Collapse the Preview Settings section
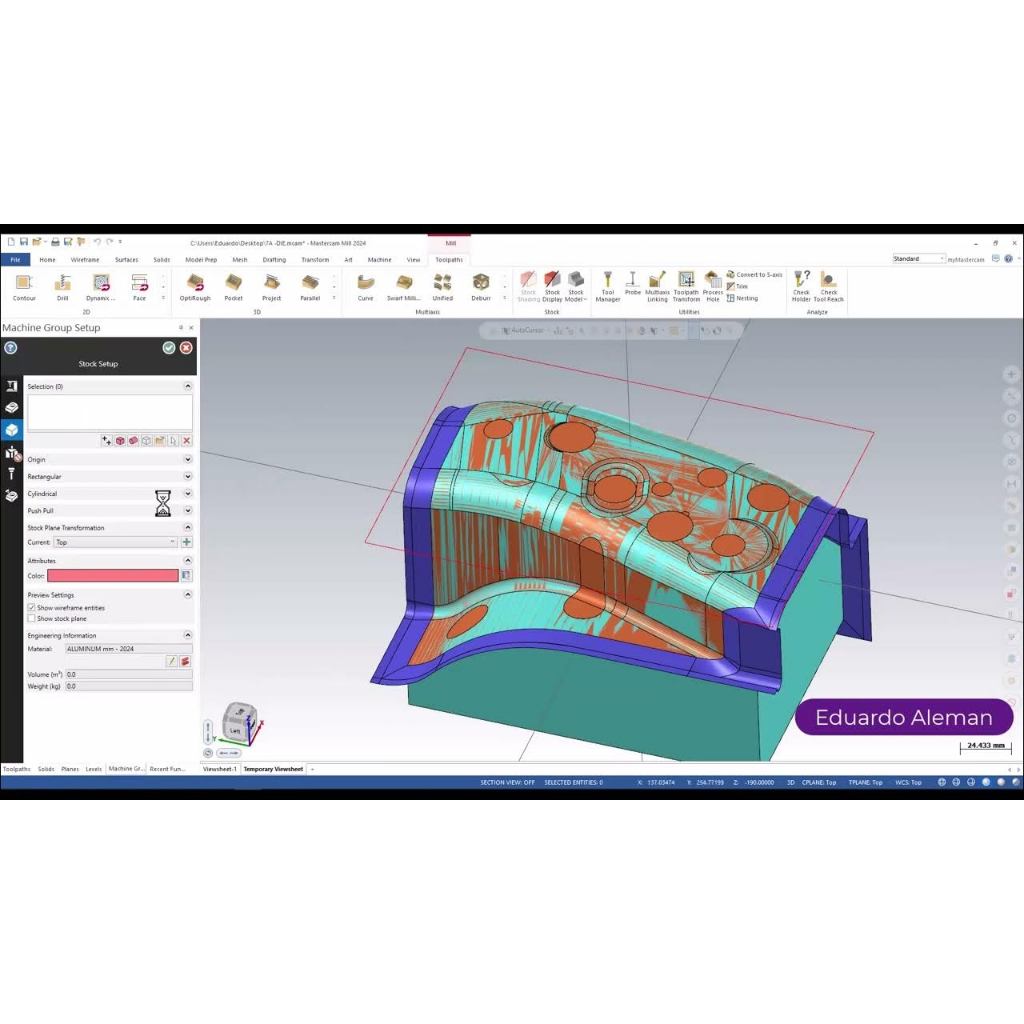Screen dimensions: 1024x1024 point(187,594)
